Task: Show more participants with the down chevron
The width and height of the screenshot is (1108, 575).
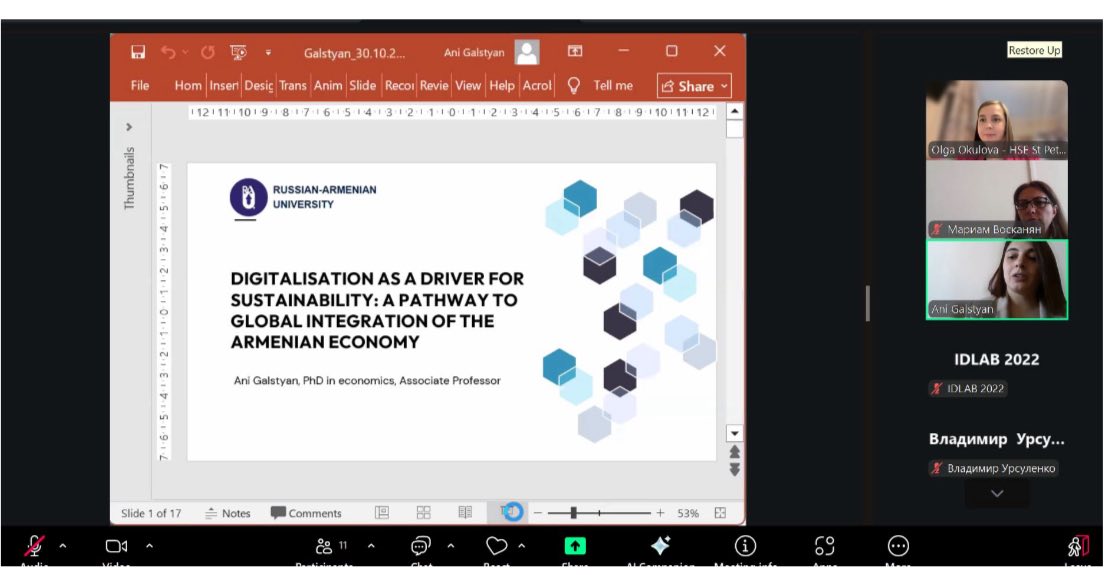Action: 996,494
